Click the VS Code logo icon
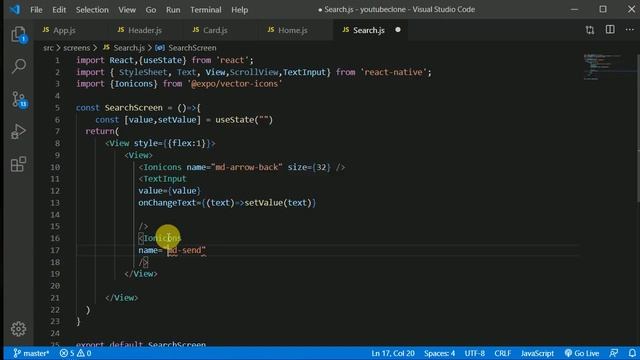Screen dimensions: 640x360 tap(15, 9)
